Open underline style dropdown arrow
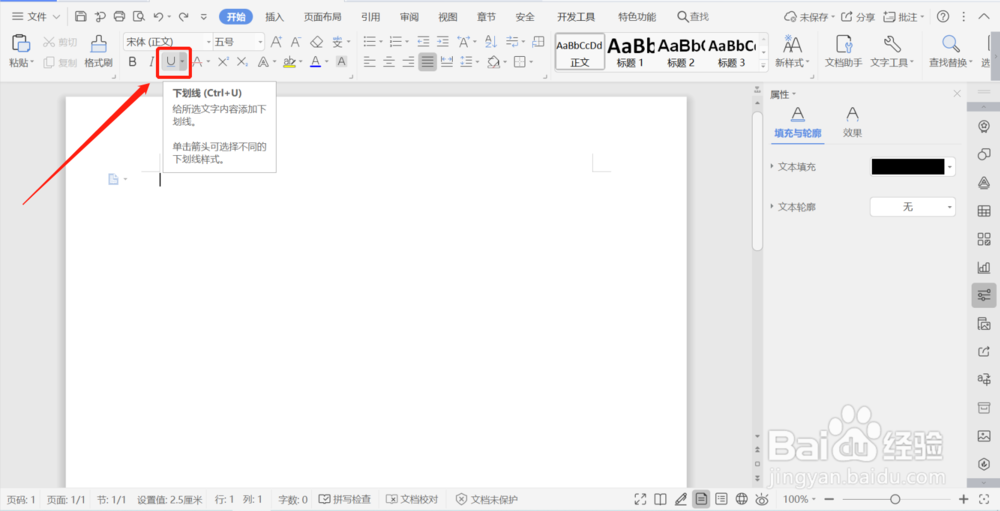The width and height of the screenshot is (1000, 511). click(x=183, y=62)
